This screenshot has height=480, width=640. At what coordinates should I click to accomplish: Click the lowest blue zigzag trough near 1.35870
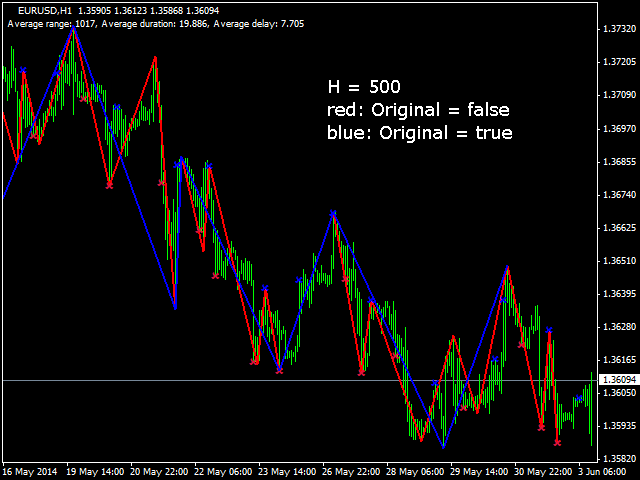[x=443, y=446]
